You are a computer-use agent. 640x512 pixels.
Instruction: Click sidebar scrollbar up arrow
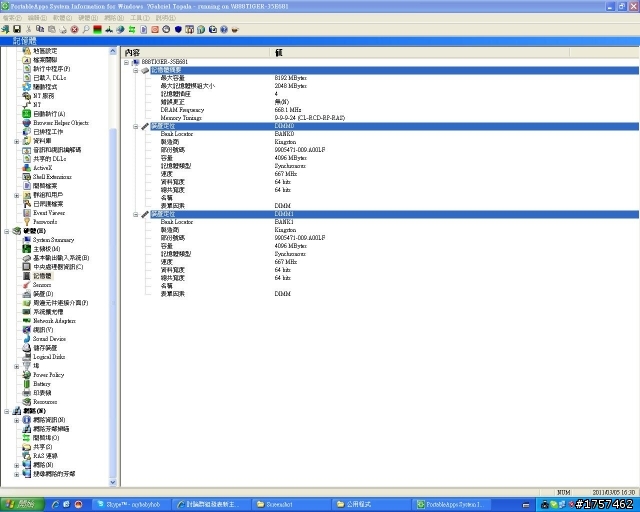click(113, 51)
